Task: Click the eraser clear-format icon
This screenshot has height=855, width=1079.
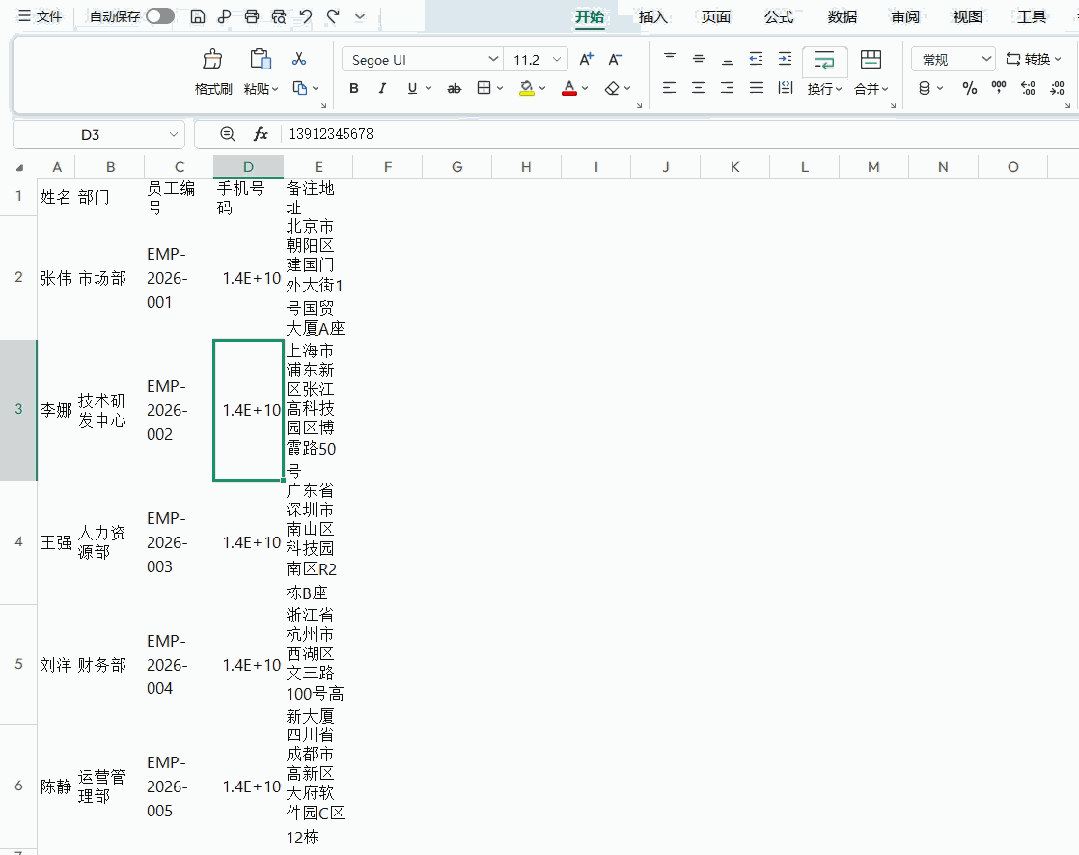Action: [x=612, y=88]
